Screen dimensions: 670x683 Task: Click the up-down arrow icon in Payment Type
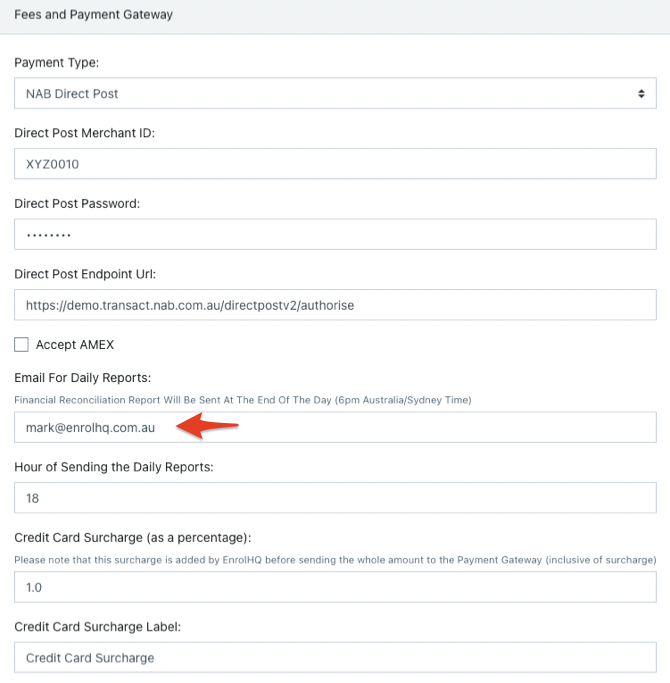point(641,93)
